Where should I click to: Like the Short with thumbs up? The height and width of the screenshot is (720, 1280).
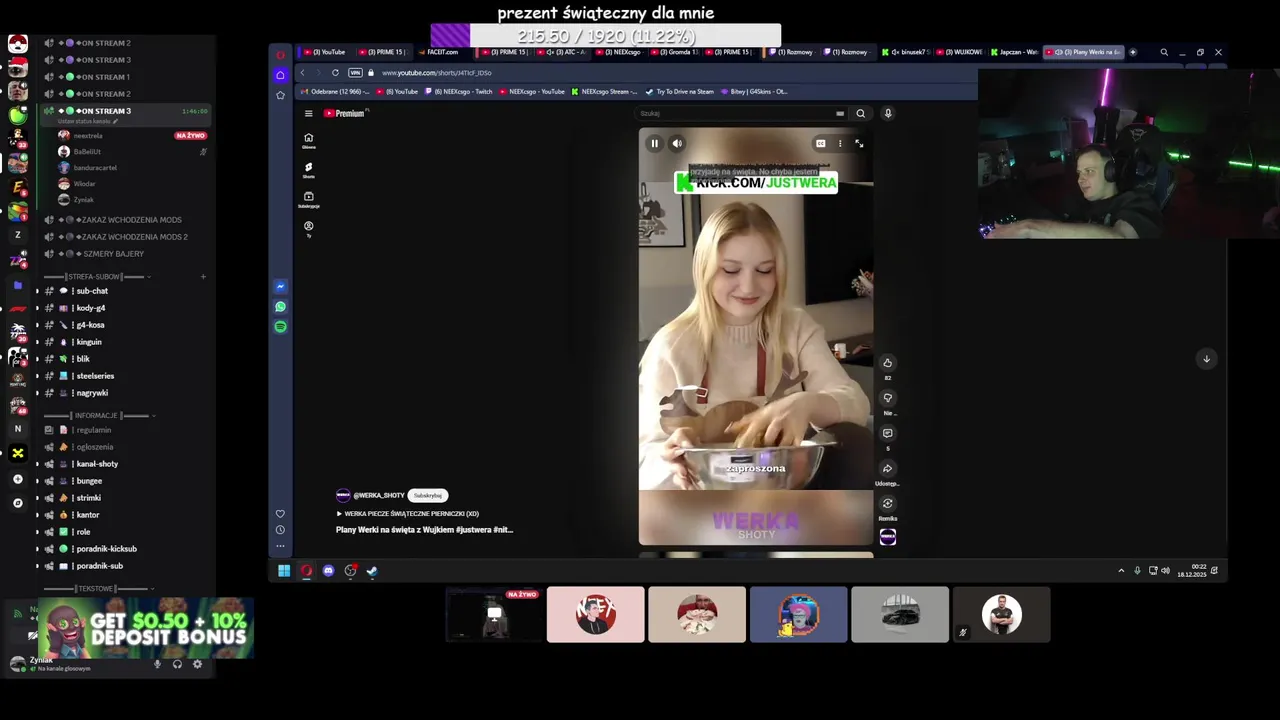click(x=887, y=363)
